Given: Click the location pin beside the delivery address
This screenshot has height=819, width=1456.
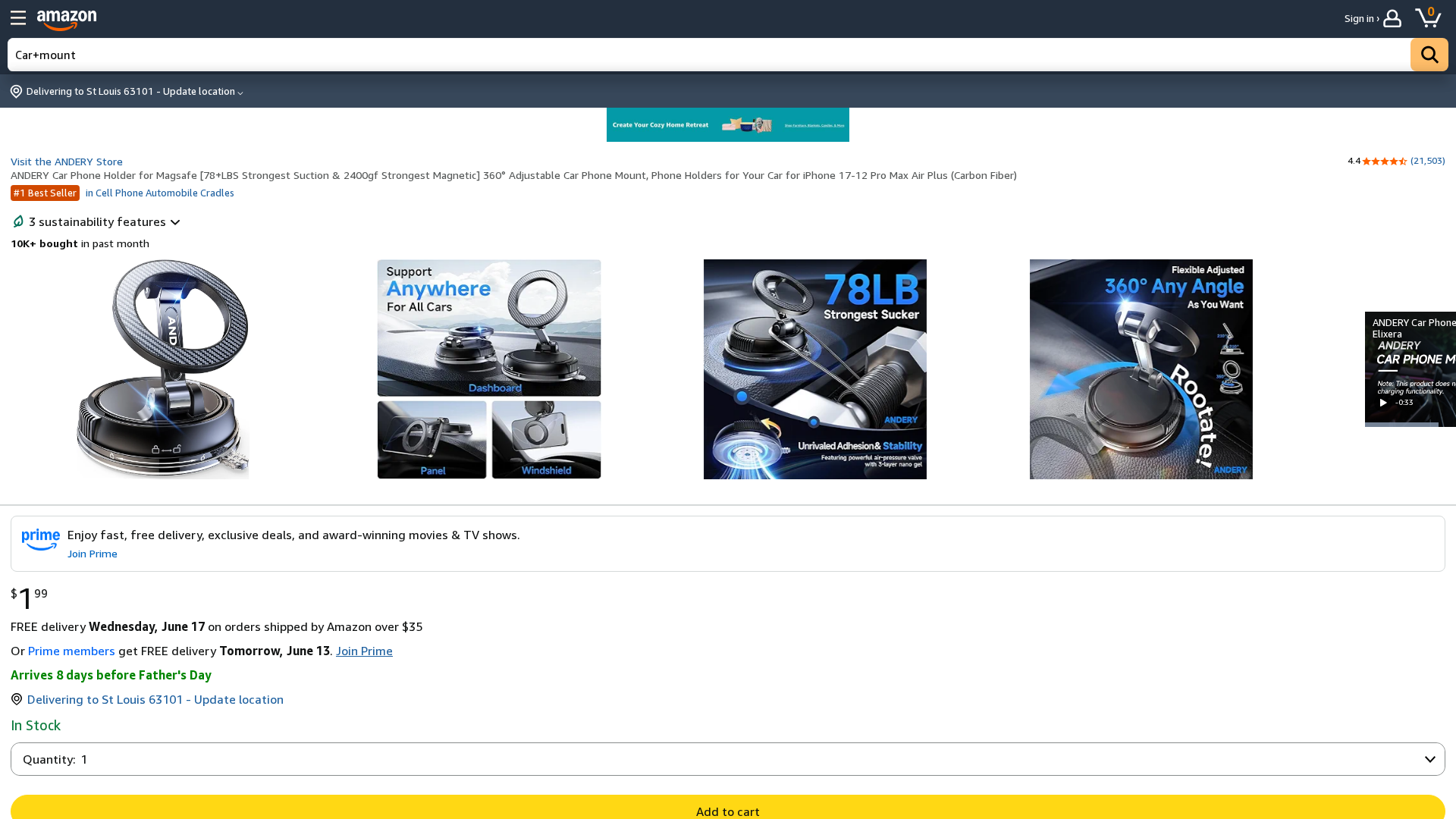Looking at the screenshot, I should point(17,699).
